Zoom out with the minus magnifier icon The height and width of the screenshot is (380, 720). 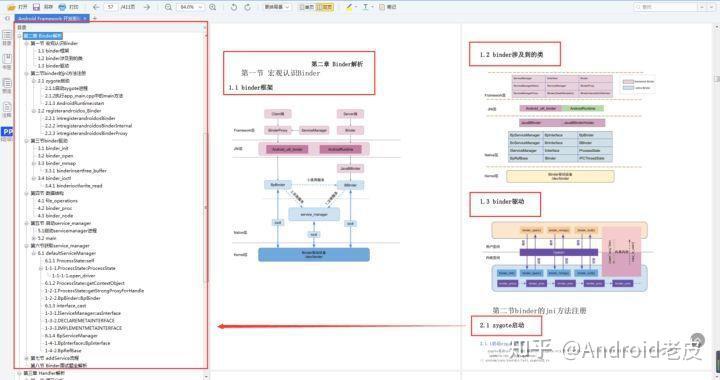coord(169,7)
